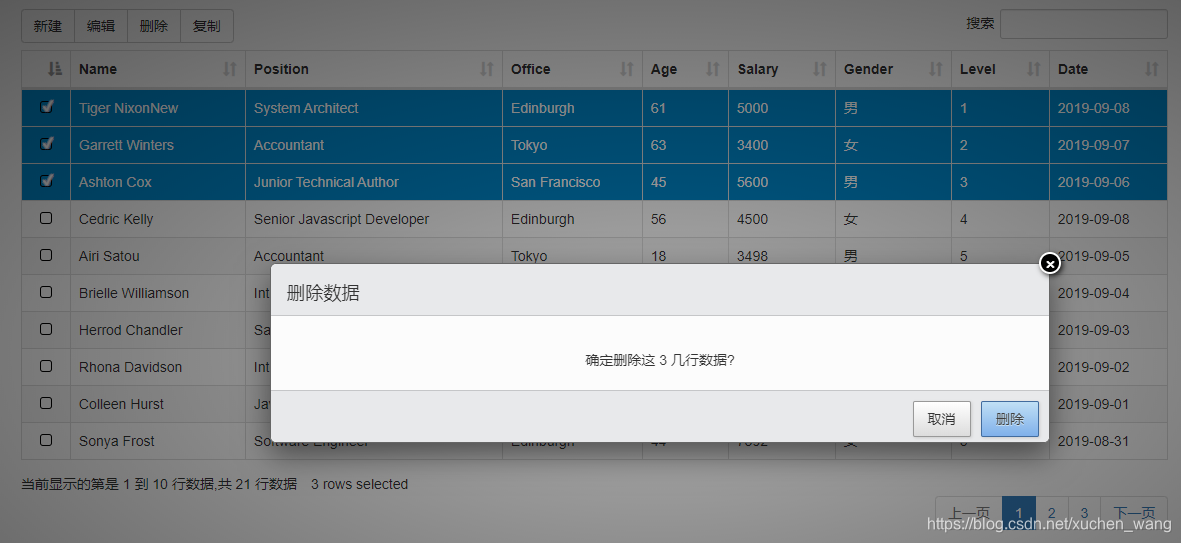
Task: Sort by the Gender column sort icon
Action: tap(935, 69)
